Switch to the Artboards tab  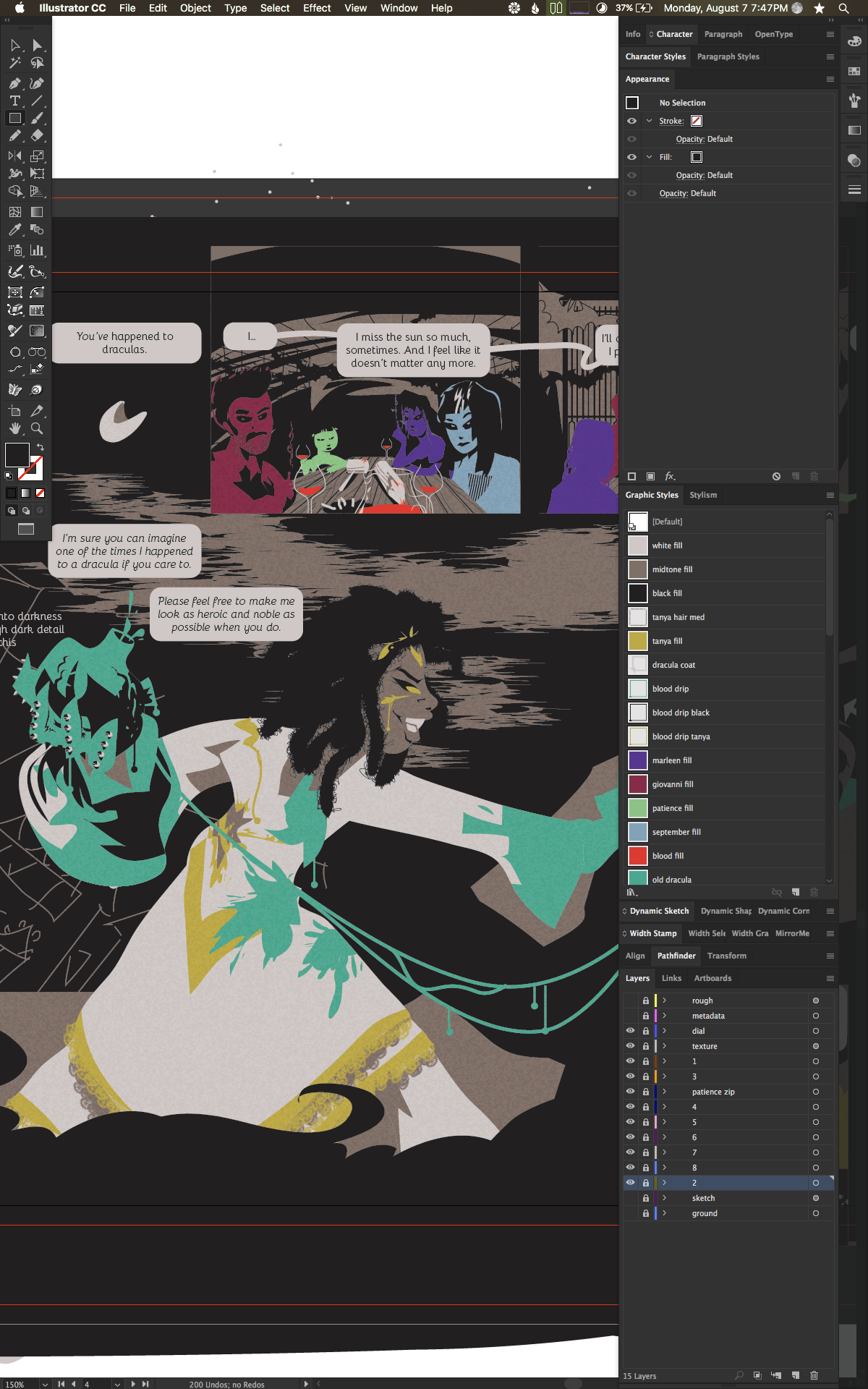tap(712, 978)
